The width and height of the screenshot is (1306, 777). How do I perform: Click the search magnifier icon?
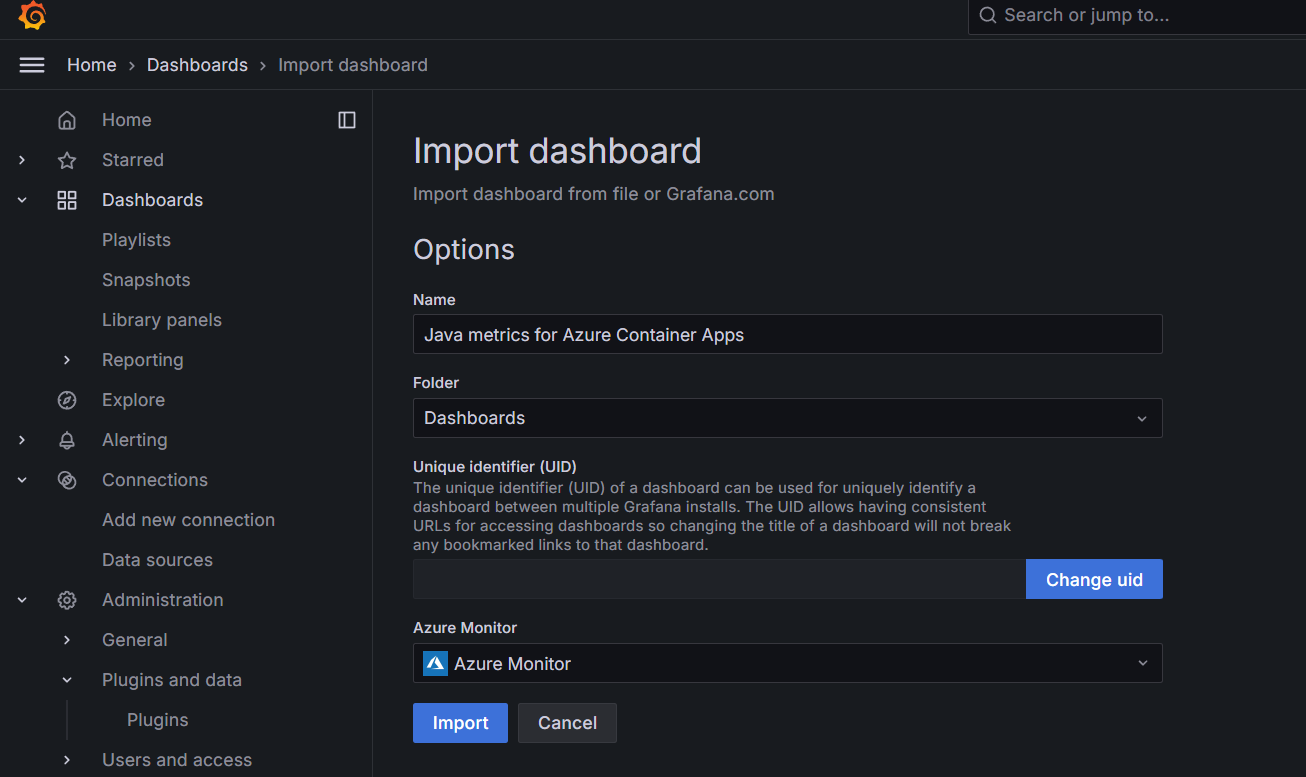click(x=988, y=15)
